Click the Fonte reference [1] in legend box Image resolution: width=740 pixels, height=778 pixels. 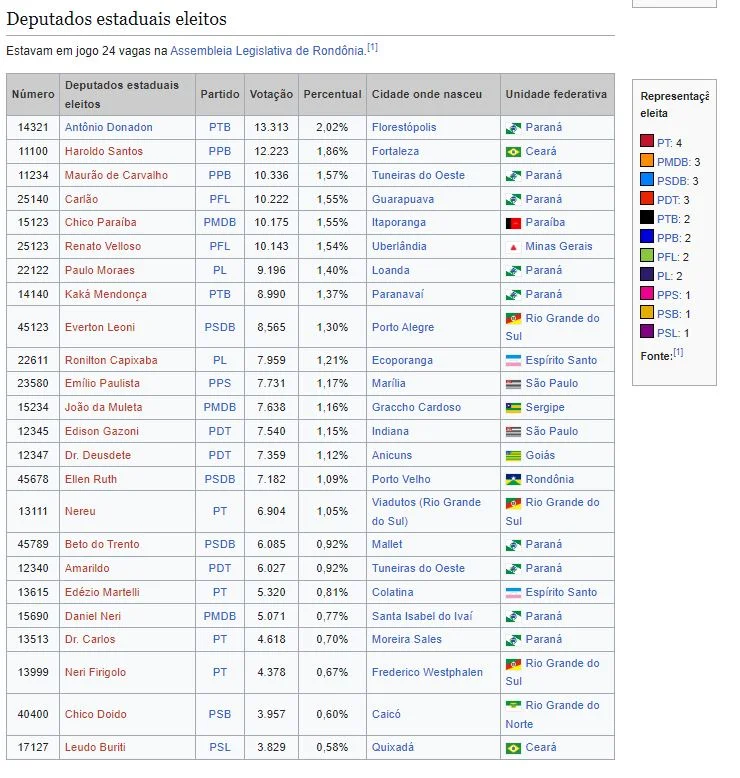(x=677, y=353)
